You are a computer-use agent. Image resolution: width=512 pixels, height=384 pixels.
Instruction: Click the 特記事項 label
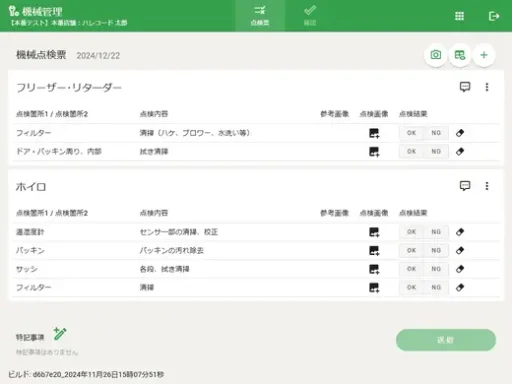[x=30, y=337]
